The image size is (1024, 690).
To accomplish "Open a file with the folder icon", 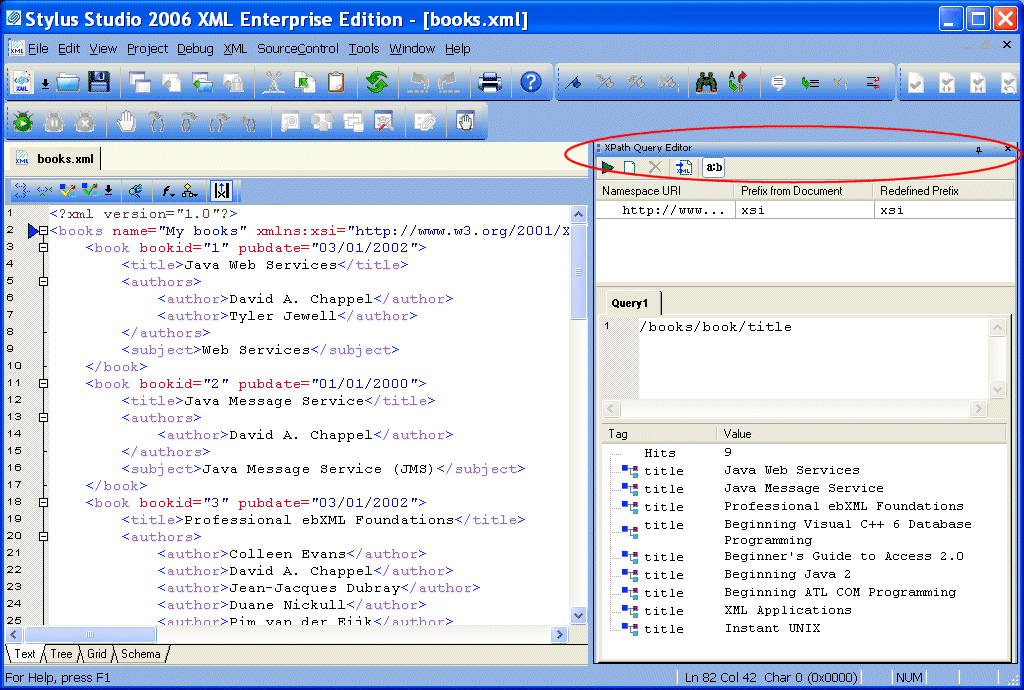I will 68,82.
